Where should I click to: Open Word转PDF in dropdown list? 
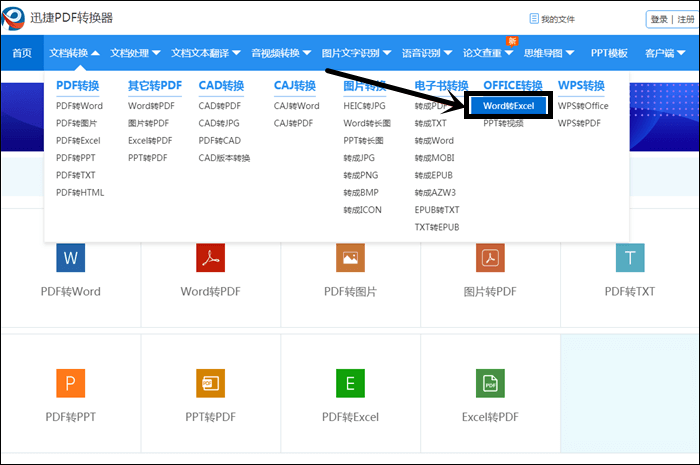151,106
